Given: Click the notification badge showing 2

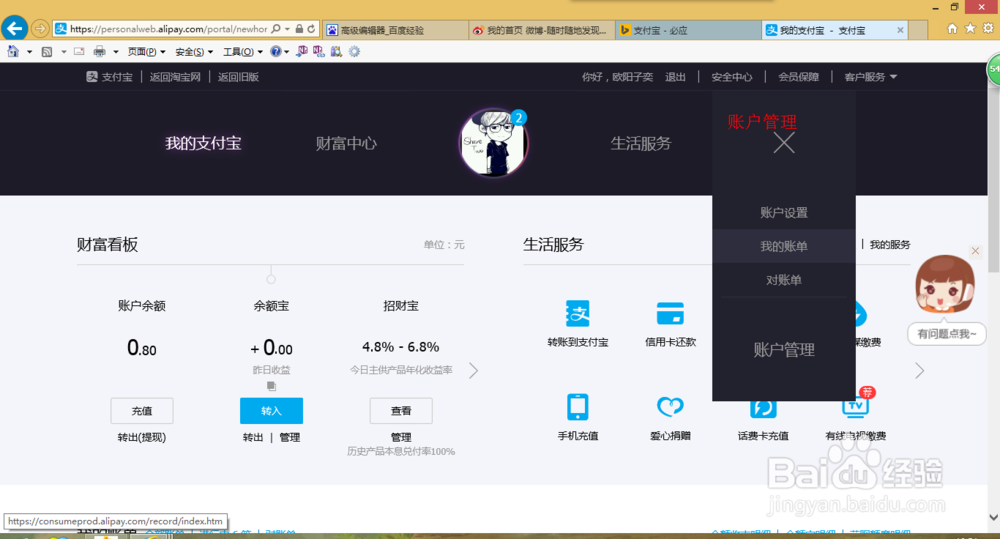Looking at the screenshot, I should (x=518, y=118).
